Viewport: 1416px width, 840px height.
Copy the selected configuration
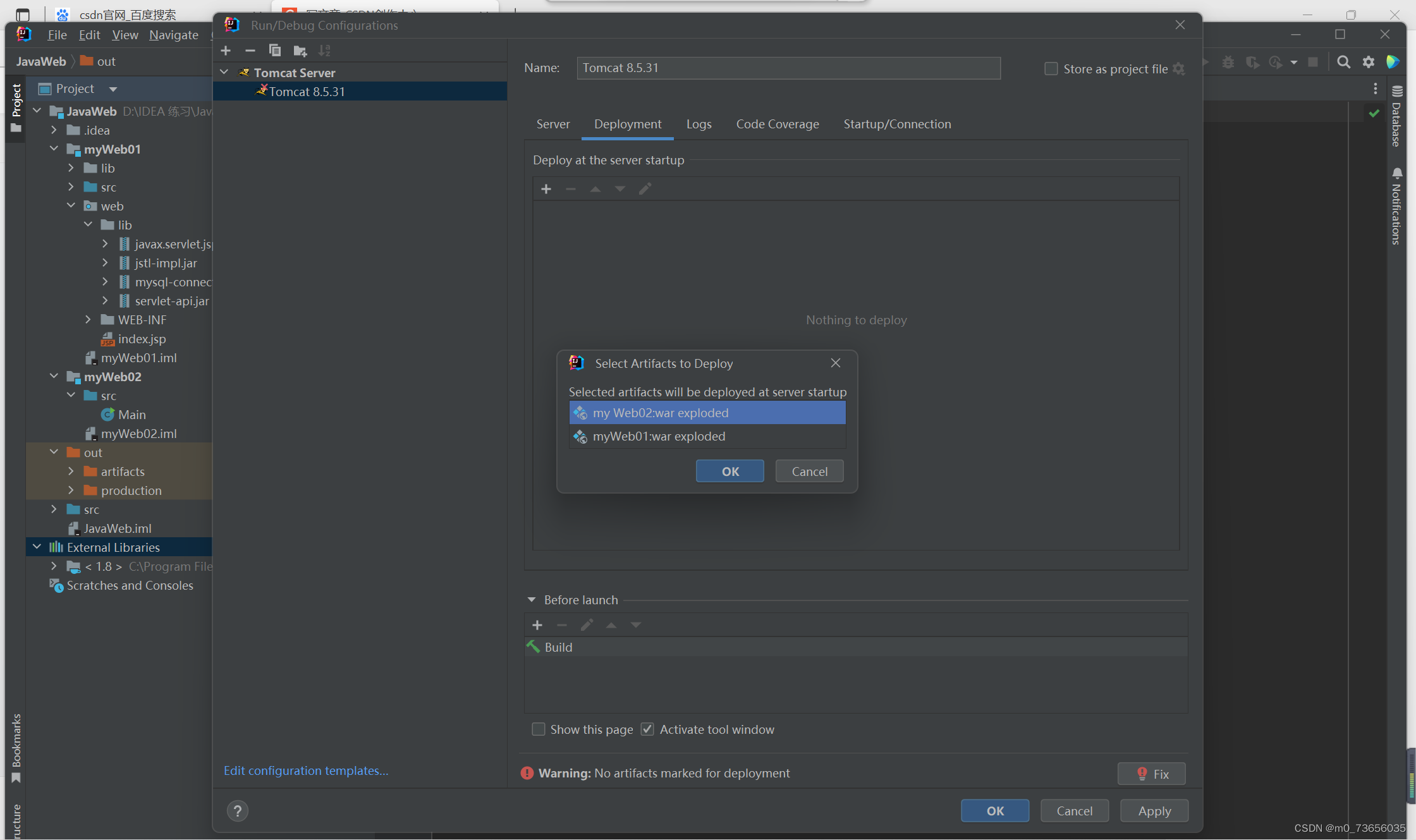(x=274, y=51)
